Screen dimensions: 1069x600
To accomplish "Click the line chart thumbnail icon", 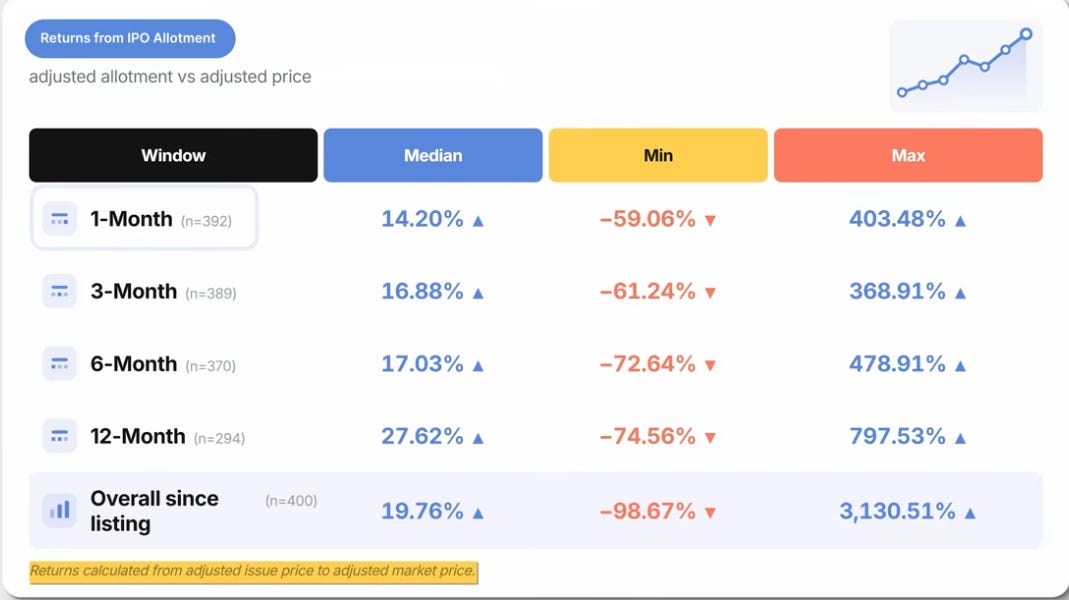I will point(965,65).
